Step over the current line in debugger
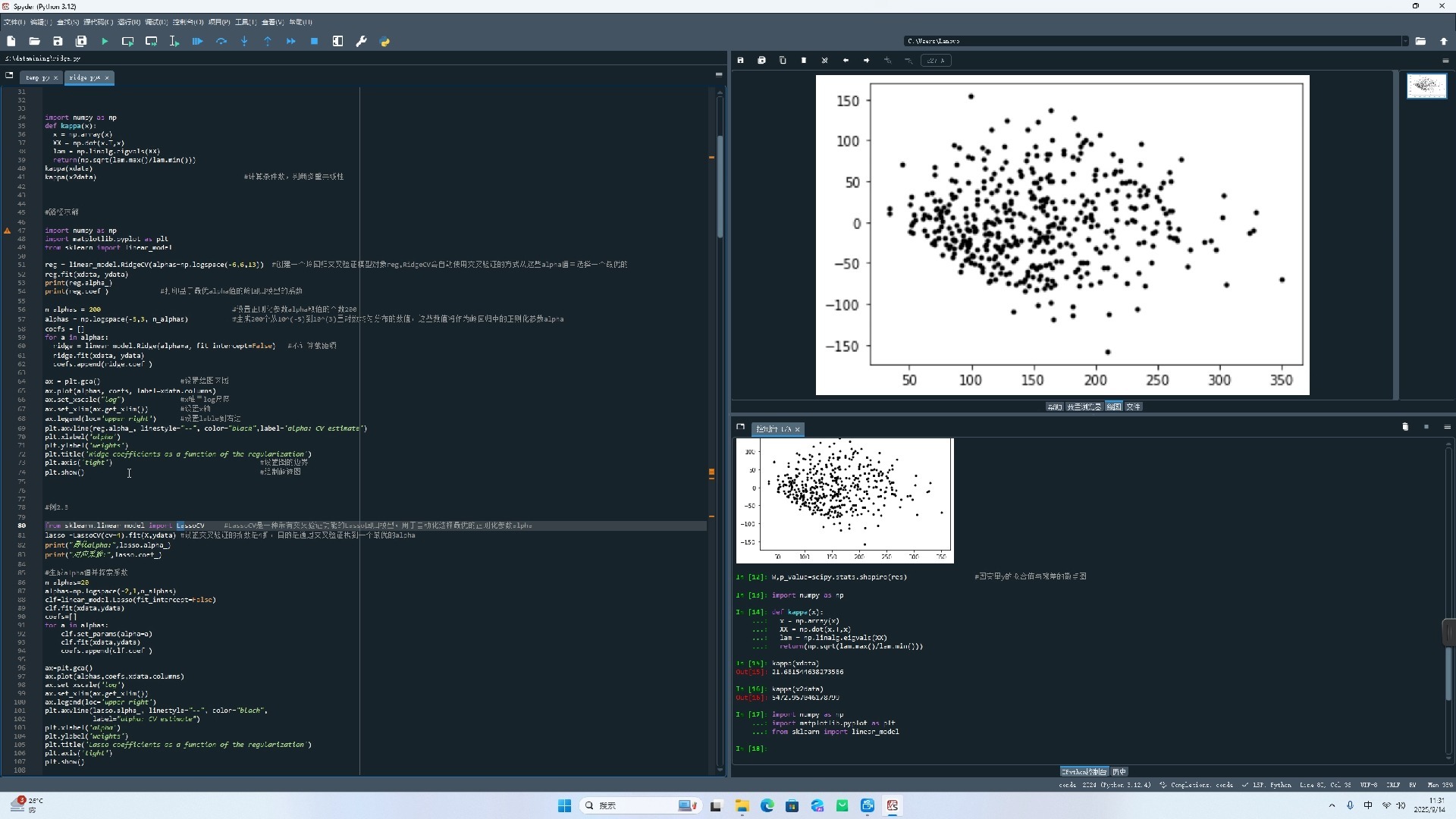1456x819 pixels. 221,41
